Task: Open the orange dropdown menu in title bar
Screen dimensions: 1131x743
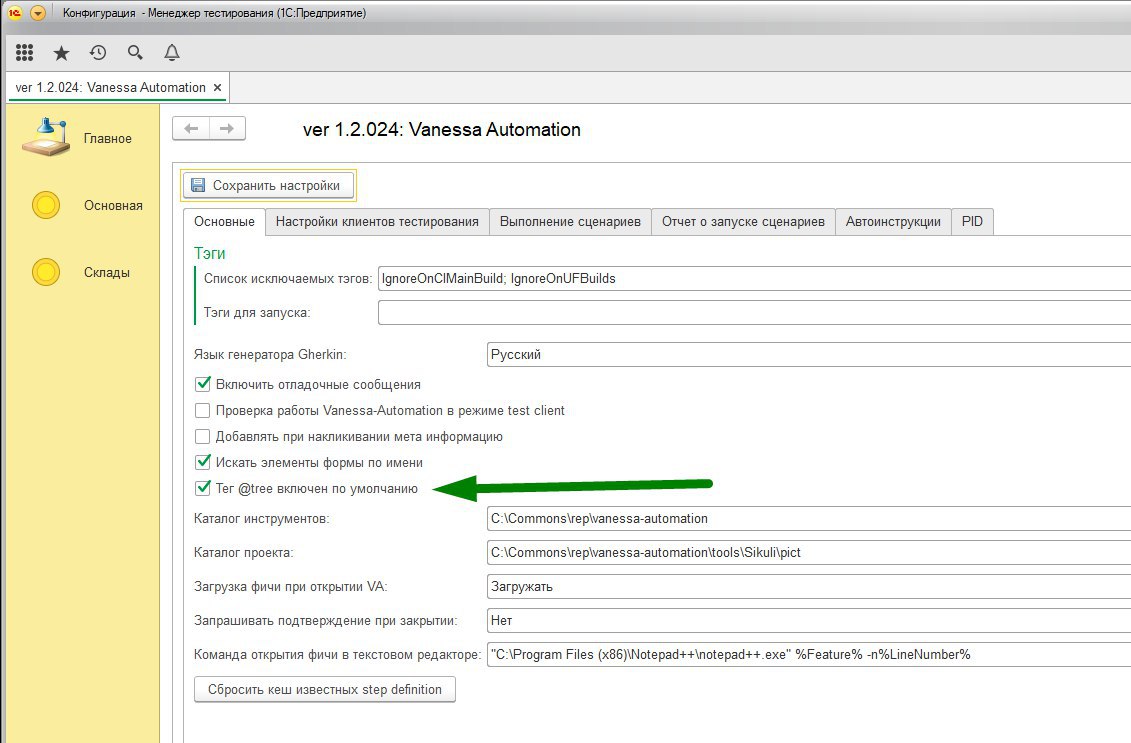Action: (x=38, y=13)
